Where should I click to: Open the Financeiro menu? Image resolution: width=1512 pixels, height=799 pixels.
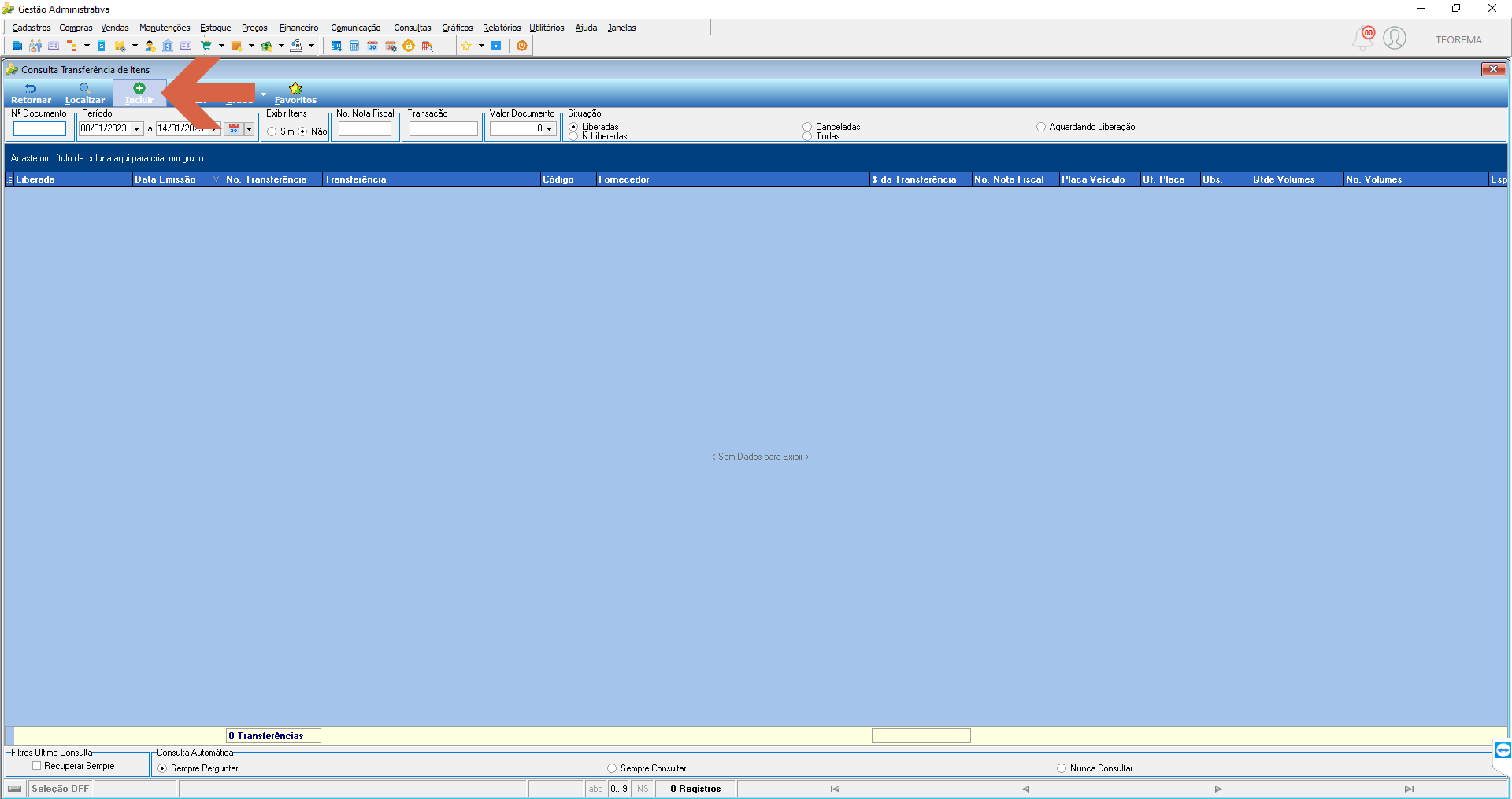click(x=299, y=28)
